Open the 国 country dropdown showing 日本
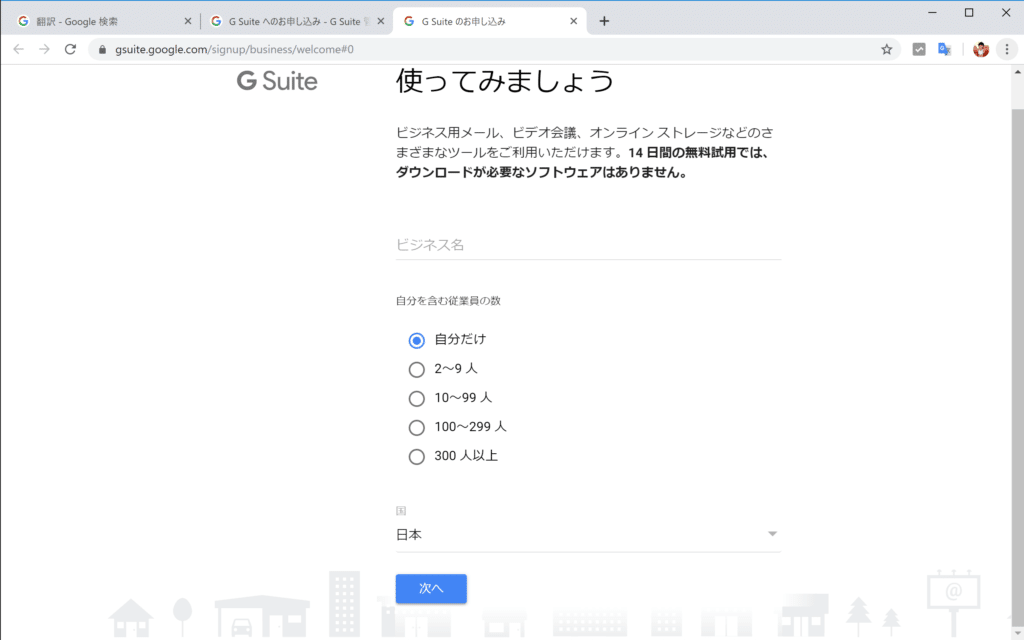1024x640 pixels. [590, 534]
